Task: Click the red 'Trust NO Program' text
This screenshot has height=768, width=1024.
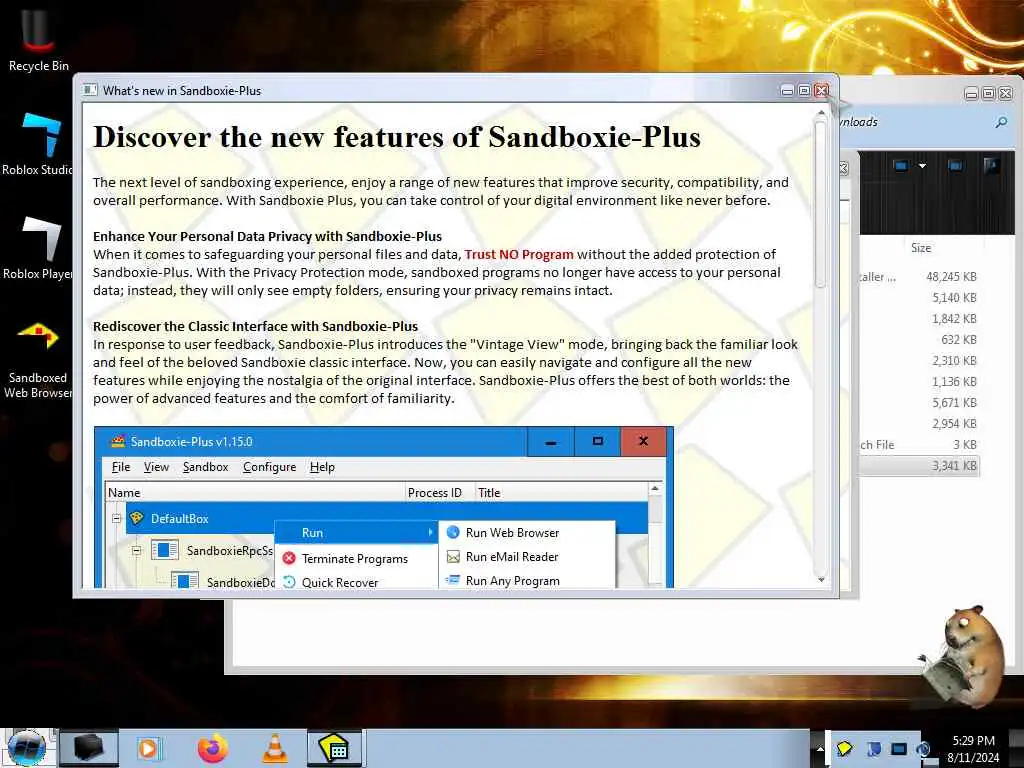Action: click(x=519, y=254)
